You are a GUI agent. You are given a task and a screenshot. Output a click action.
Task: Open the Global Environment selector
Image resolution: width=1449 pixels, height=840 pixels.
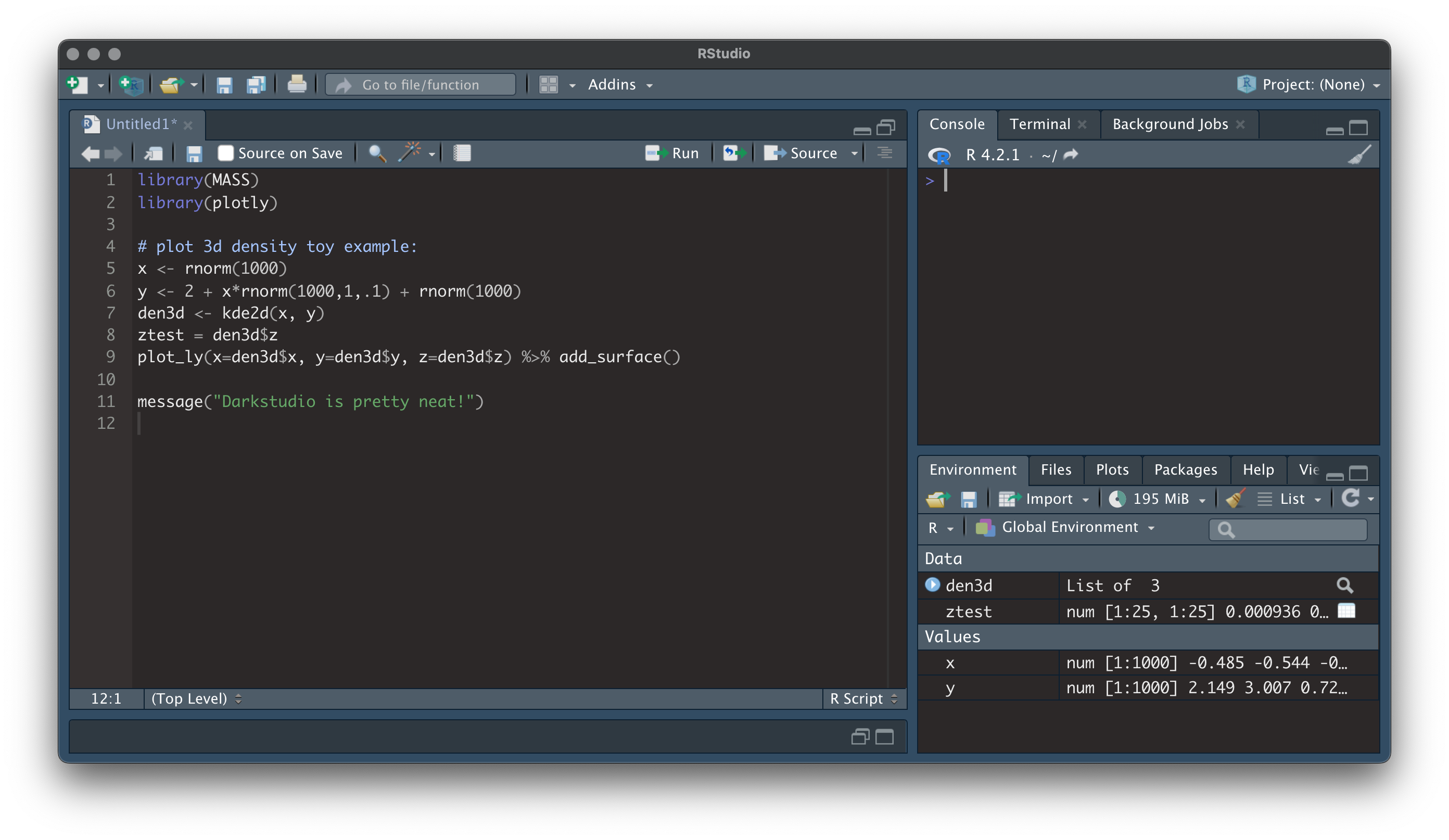1065,527
